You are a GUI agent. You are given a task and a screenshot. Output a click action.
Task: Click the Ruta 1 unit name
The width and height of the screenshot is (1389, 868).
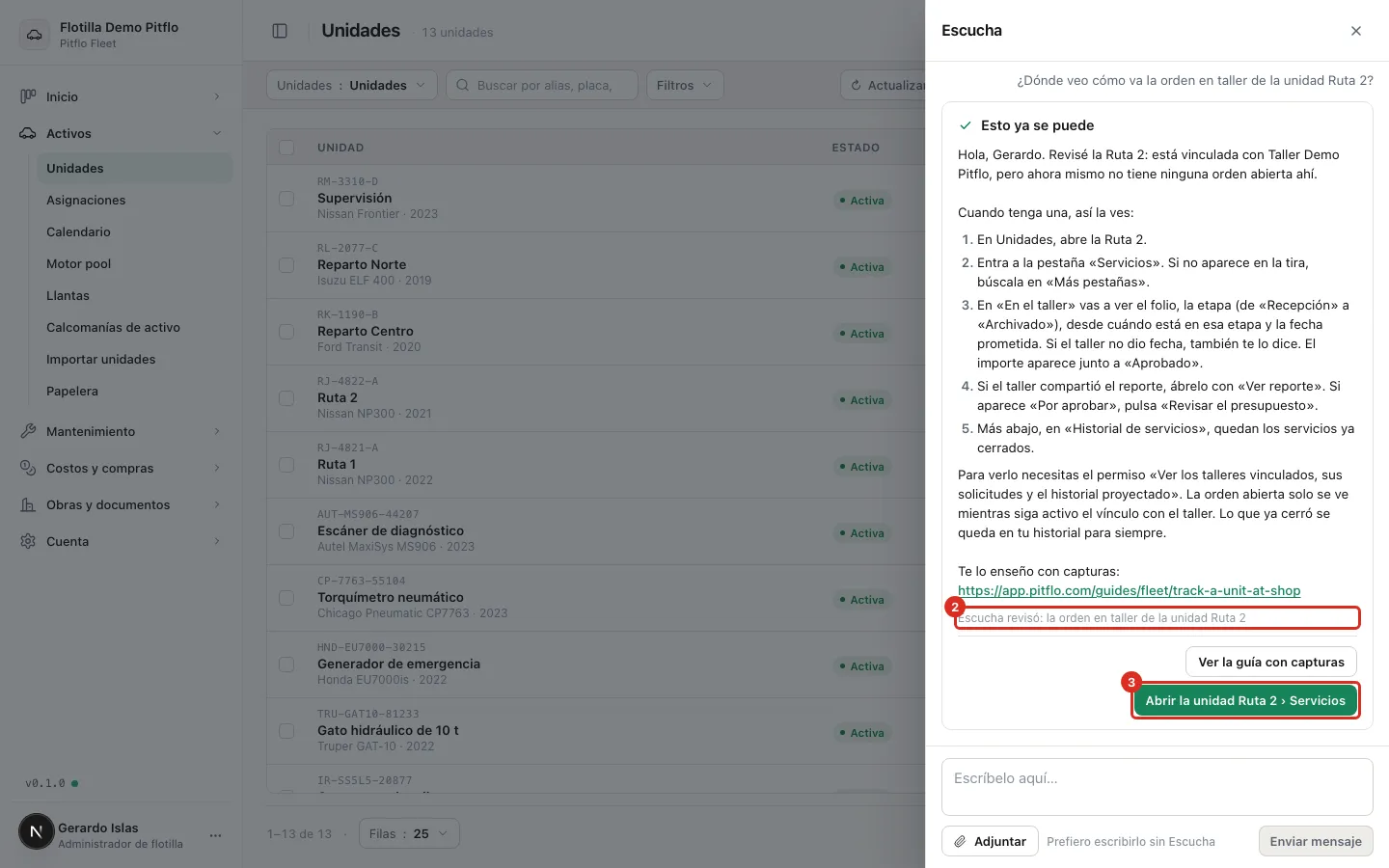tap(337, 464)
